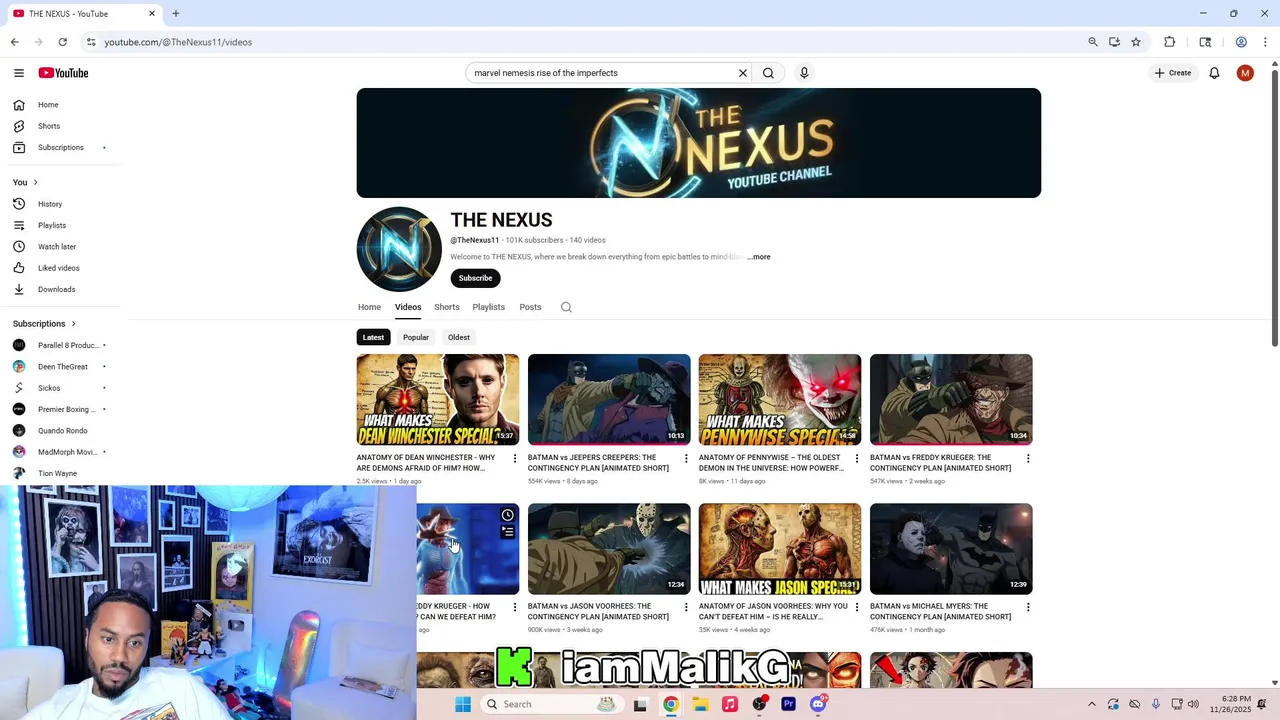This screenshot has width=1280, height=720.
Task: Click Watch later clock on hovered thumbnail
Action: coord(507,515)
